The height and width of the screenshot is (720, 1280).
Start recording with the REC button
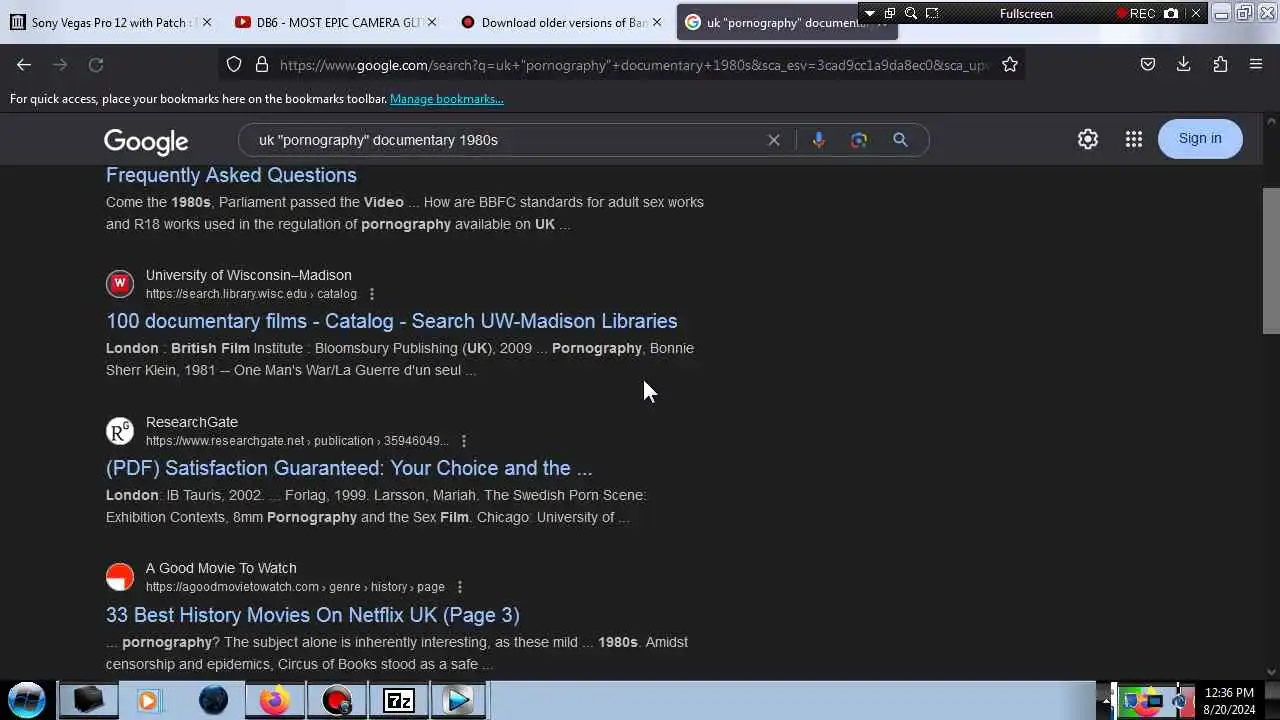click(x=1136, y=13)
